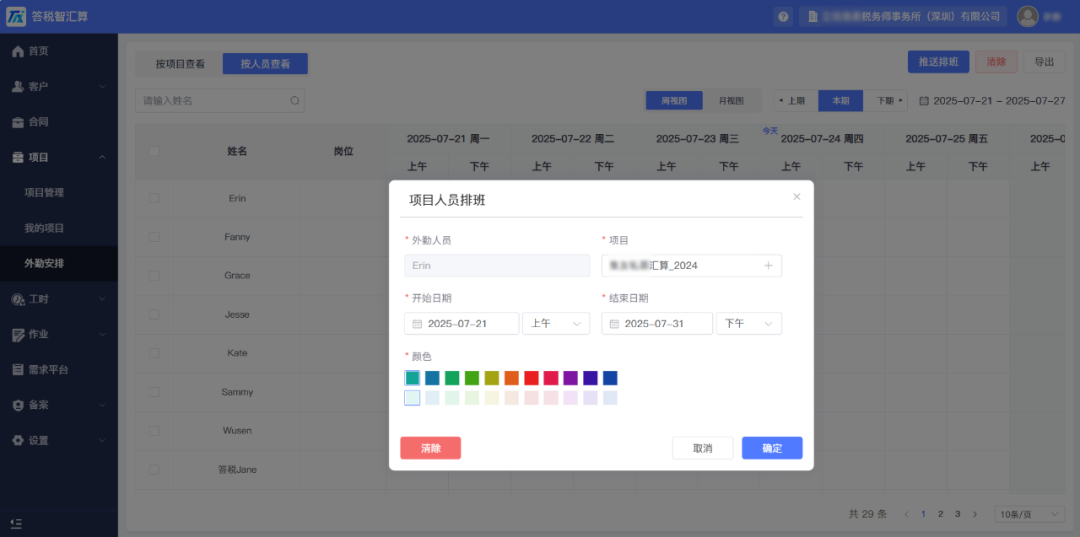Pick the purple color swatch
Viewport: 1080px width, 537px height.
pyautogui.click(x=570, y=378)
